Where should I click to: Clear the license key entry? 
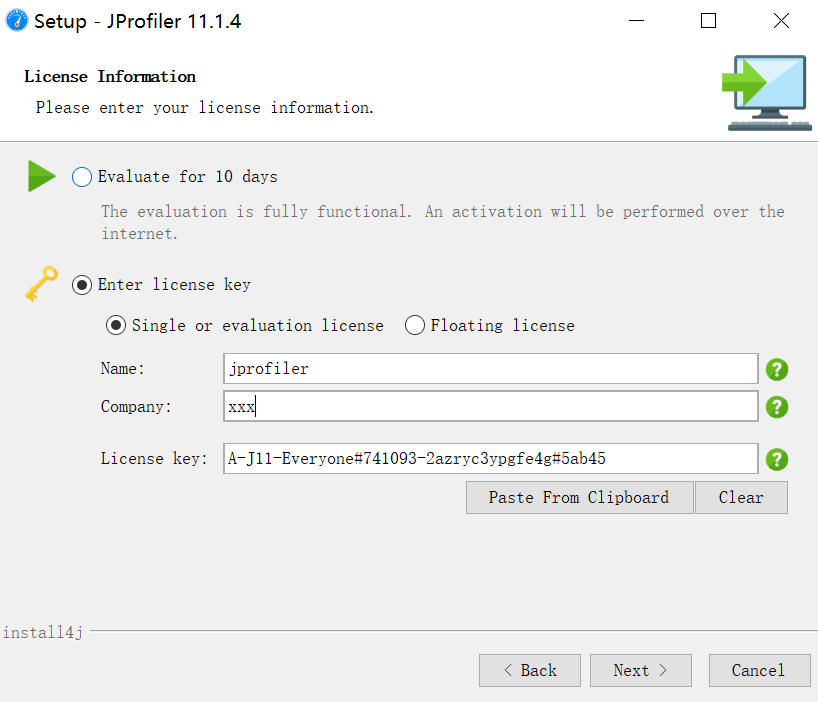(741, 498)
